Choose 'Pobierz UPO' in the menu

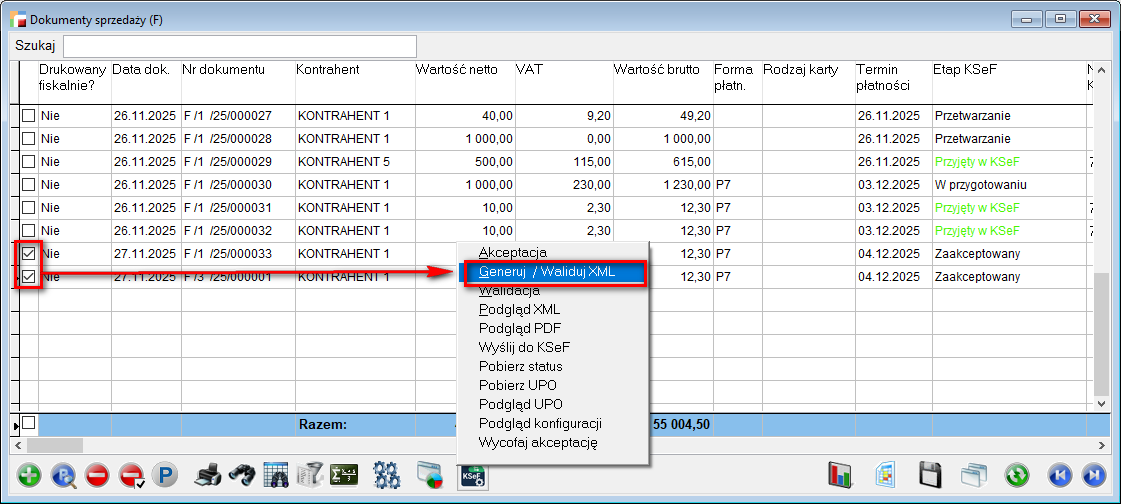click(x=517, y=385)
